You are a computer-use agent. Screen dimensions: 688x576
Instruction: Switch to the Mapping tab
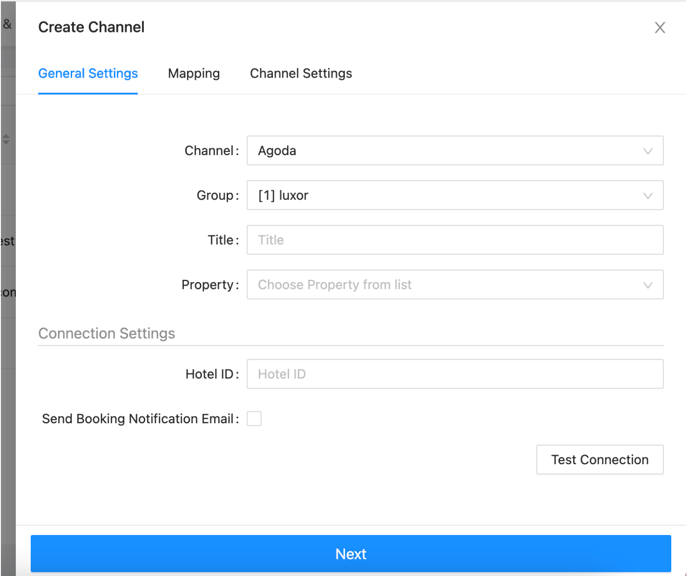194,73
